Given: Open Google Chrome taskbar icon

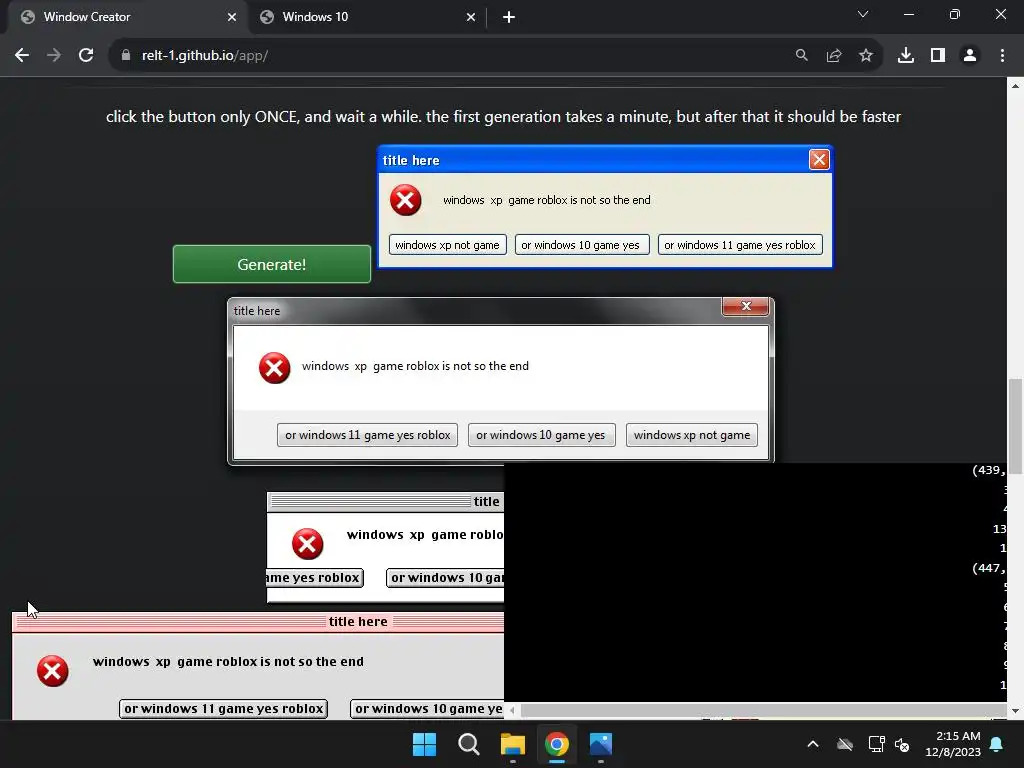Looking at the screenshot, I should pyautogui.click(x=557, y=744).
